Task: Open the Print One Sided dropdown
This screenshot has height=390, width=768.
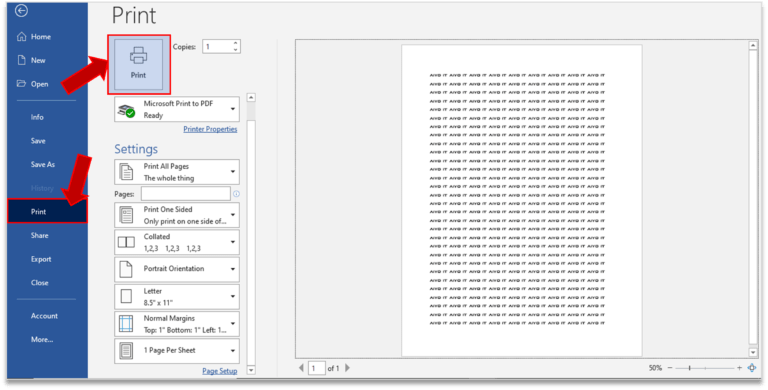Action: pyautogui.click(x=177, y=215)
